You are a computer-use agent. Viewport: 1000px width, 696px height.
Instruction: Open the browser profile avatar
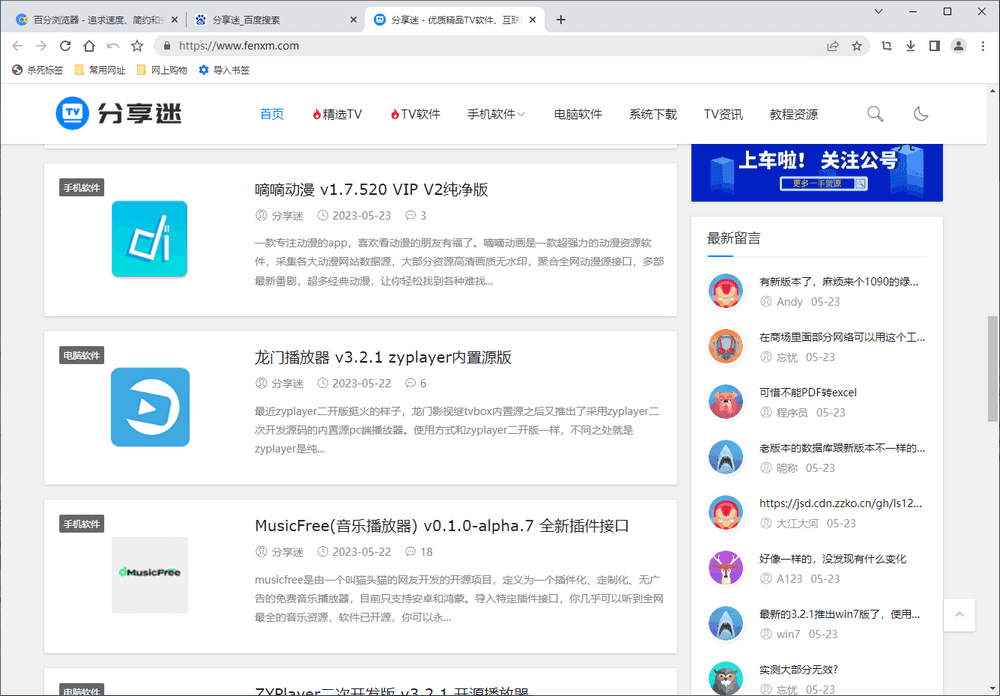(958, 45)
